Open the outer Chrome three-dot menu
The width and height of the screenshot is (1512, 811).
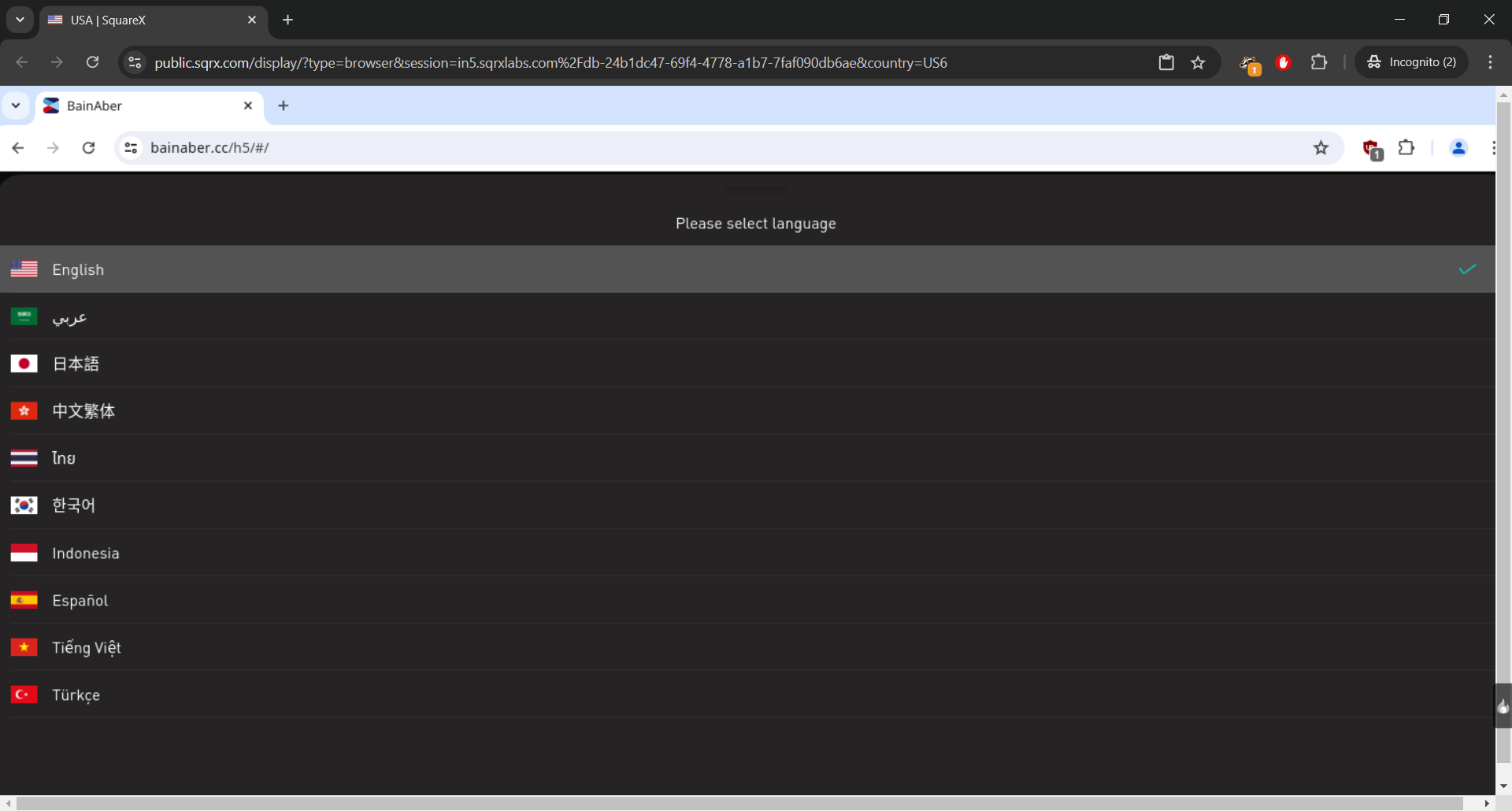(1490, 62)
